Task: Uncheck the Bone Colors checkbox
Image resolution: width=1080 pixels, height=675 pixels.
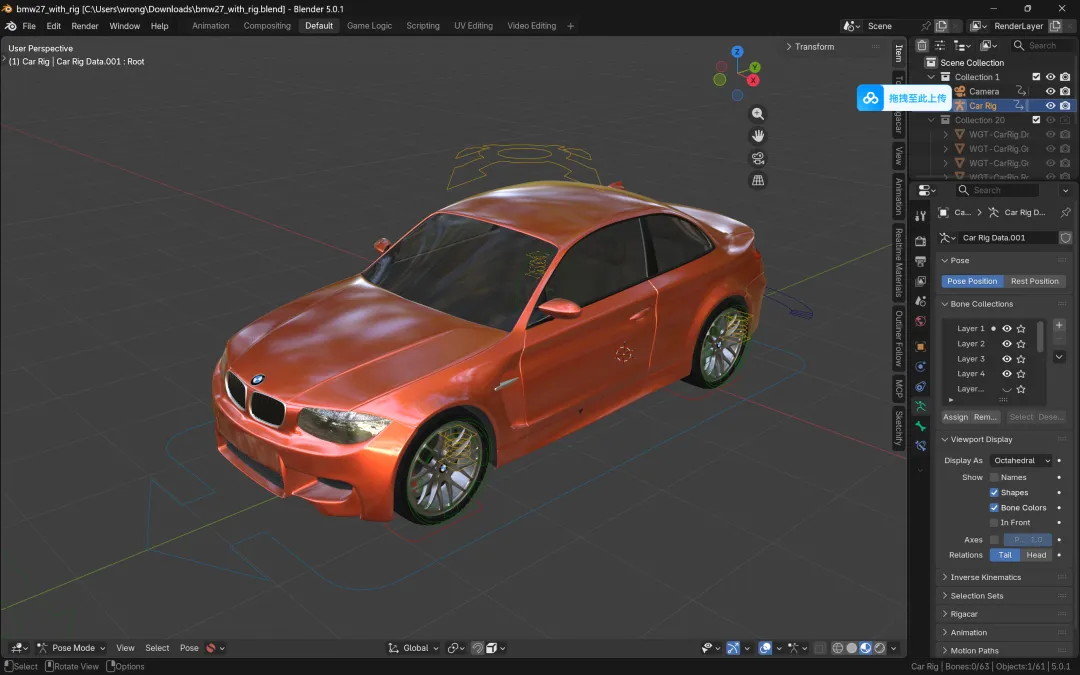Action: pos(994,508)
